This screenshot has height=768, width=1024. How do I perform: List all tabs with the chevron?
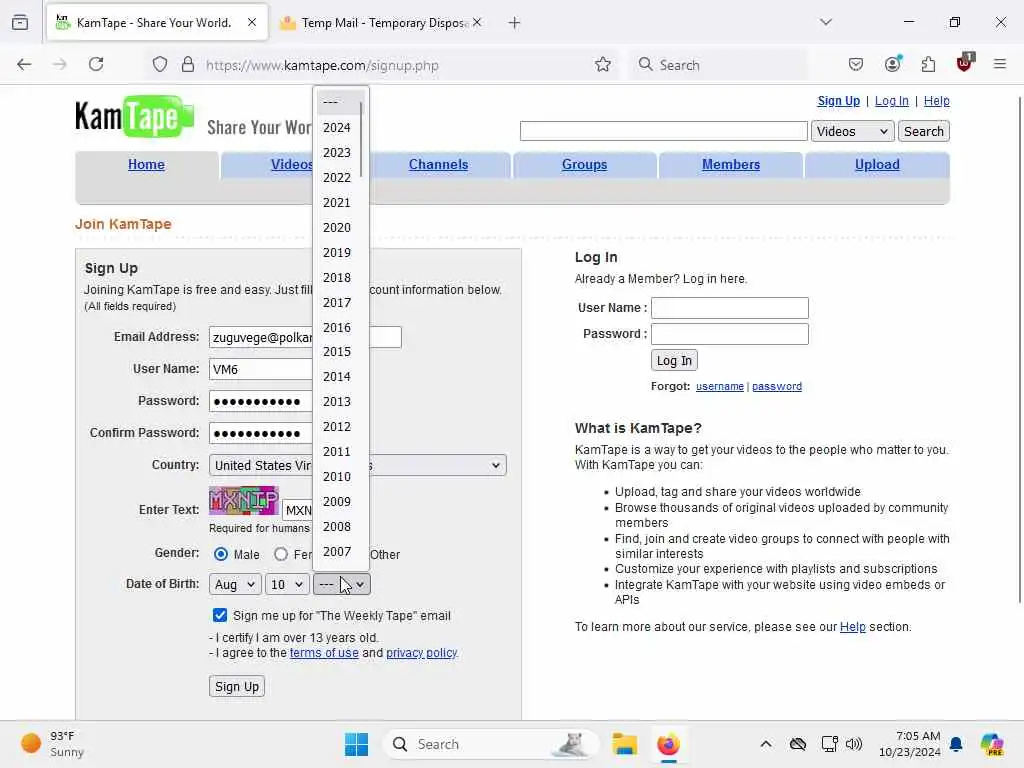[825, 22]
